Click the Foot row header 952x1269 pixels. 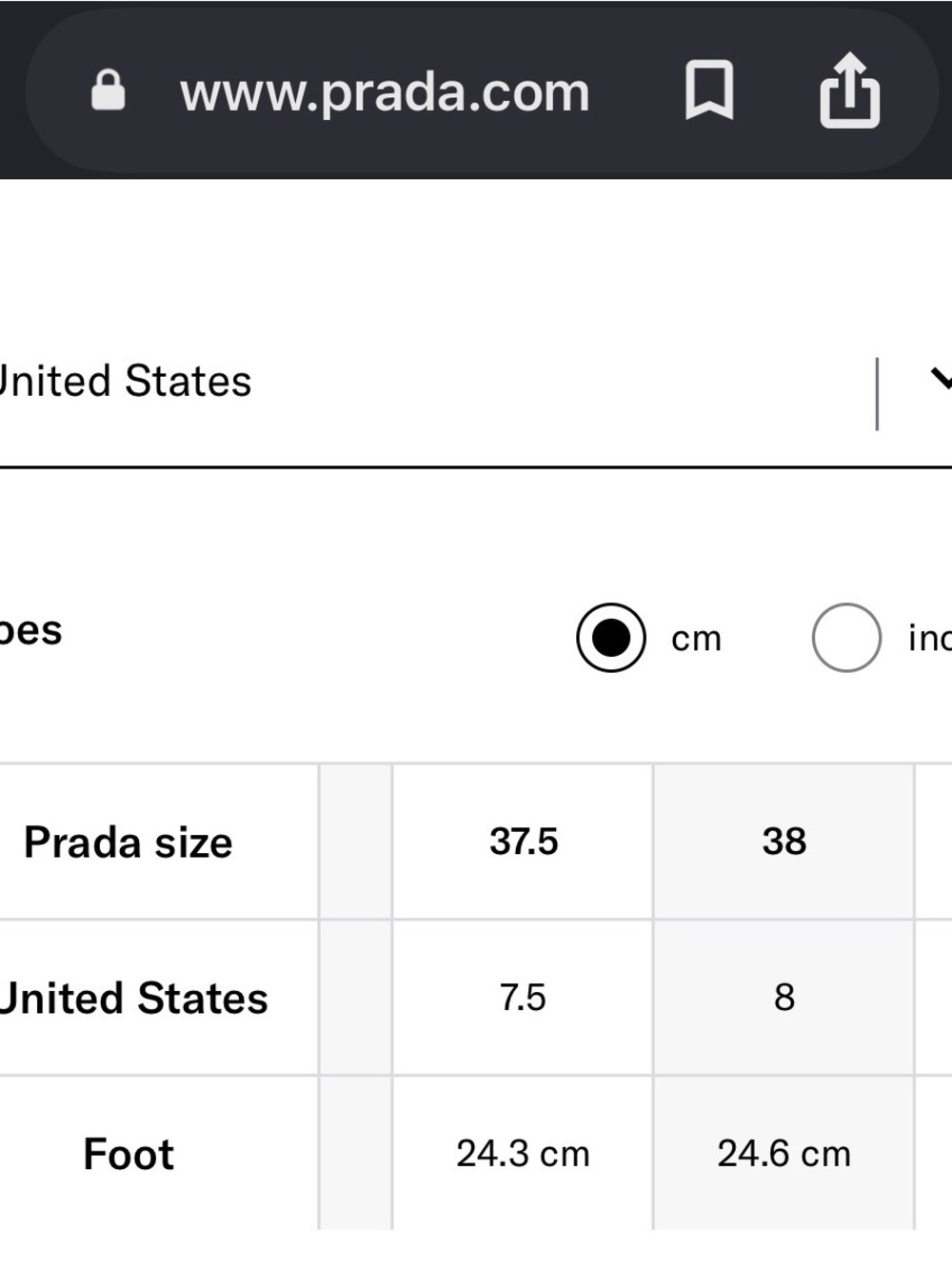click(x=129, y=1155)
